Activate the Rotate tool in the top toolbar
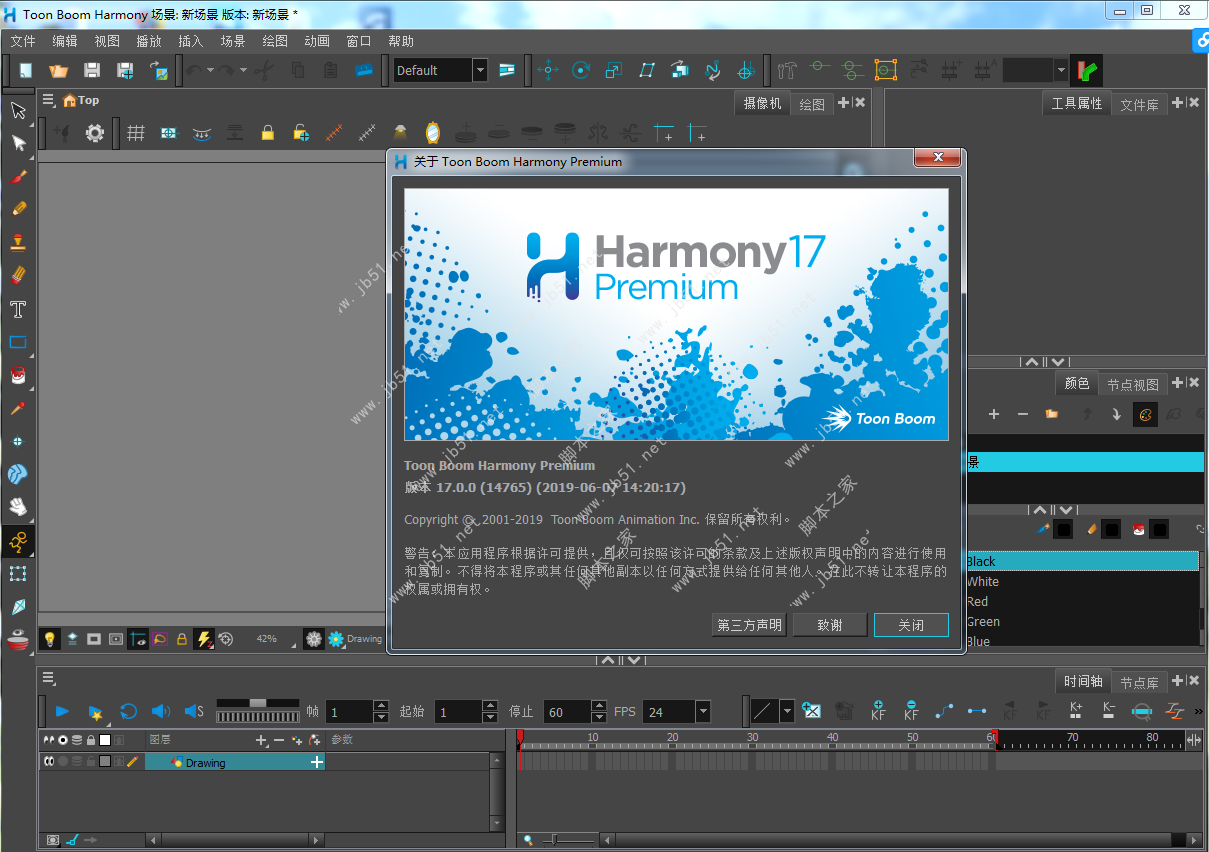This screenshot has height=852, width=1209. [581, 70]
